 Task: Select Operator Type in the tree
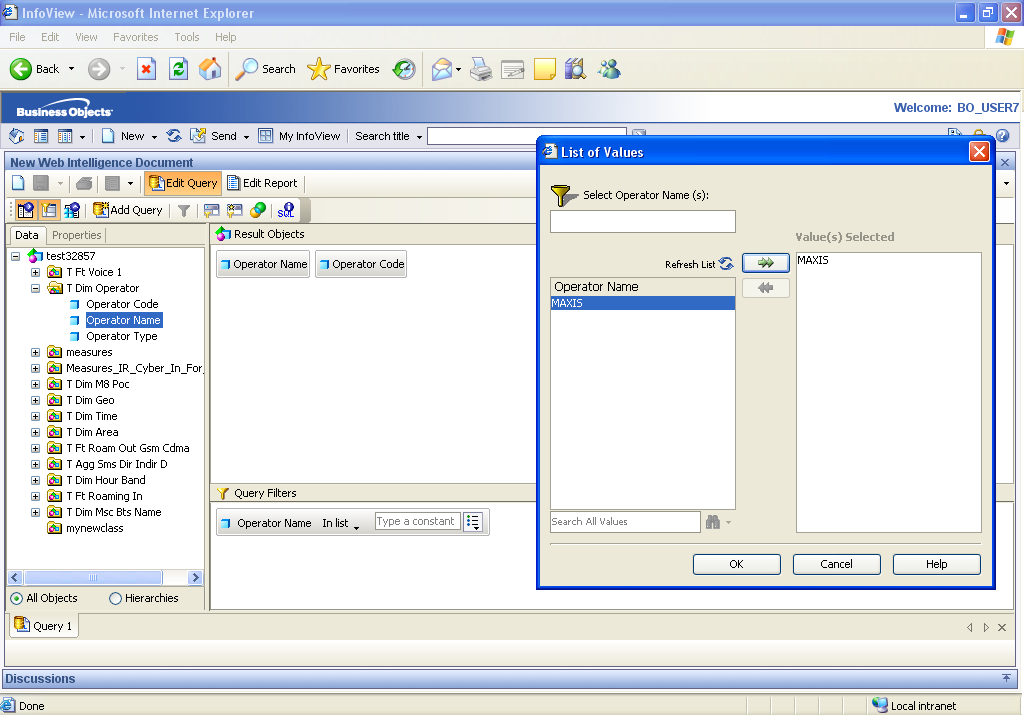121,336
